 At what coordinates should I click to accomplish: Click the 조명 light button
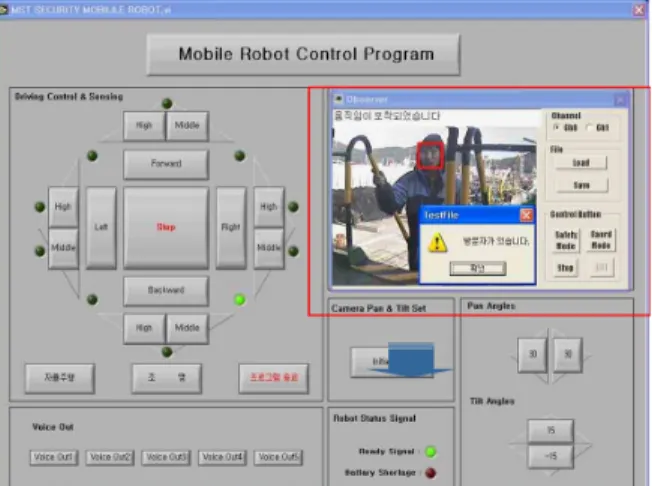point(166,378)
